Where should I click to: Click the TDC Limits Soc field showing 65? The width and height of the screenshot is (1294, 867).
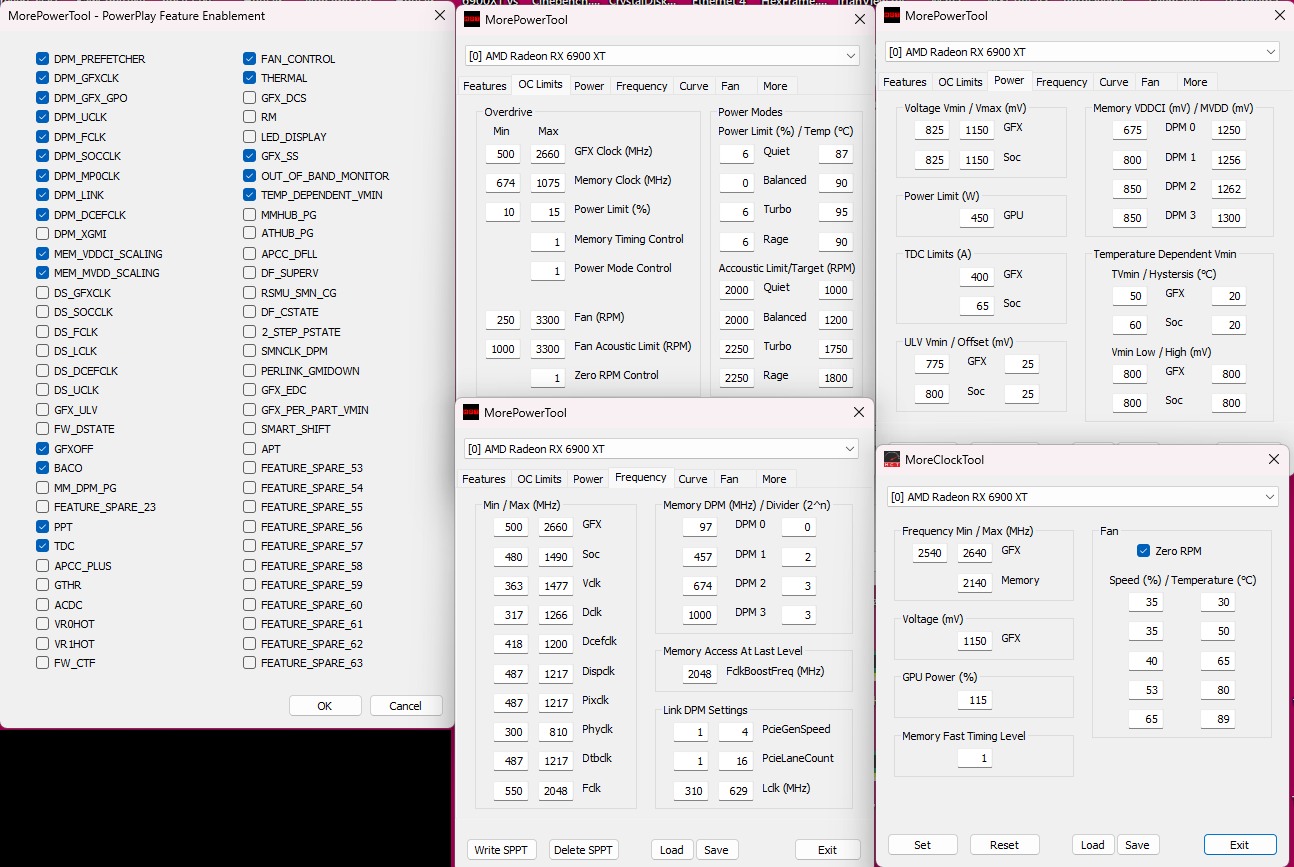click(976, 306)
